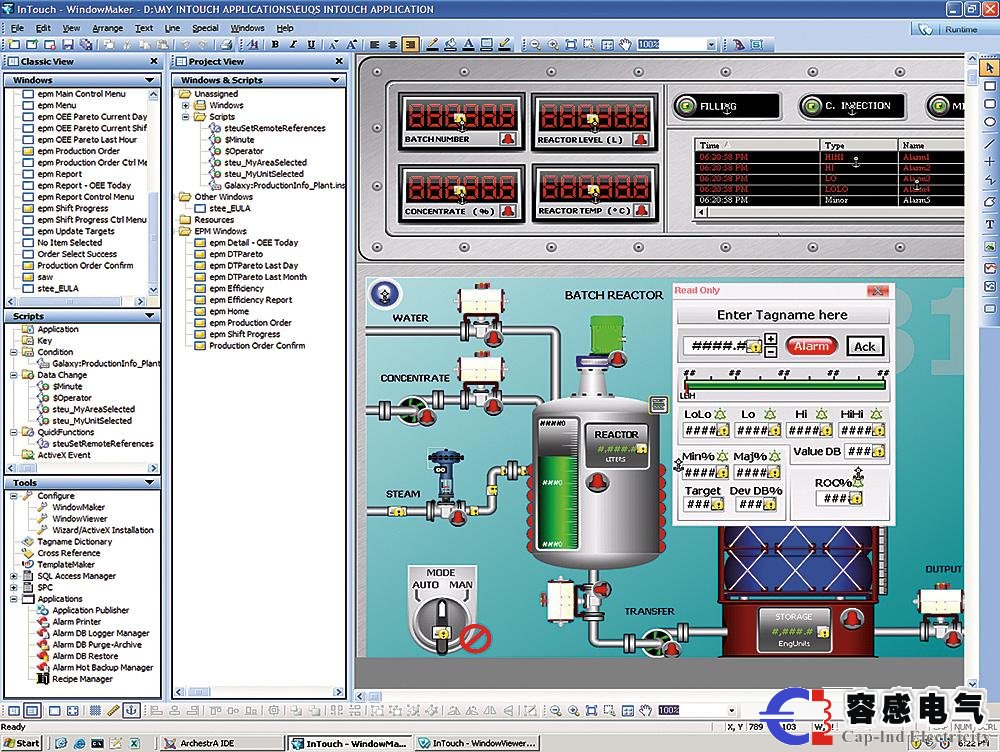Screen dimensions: 1000x752
Task: Collapse the Scripts node in Project View
Action: coord(185,117)
